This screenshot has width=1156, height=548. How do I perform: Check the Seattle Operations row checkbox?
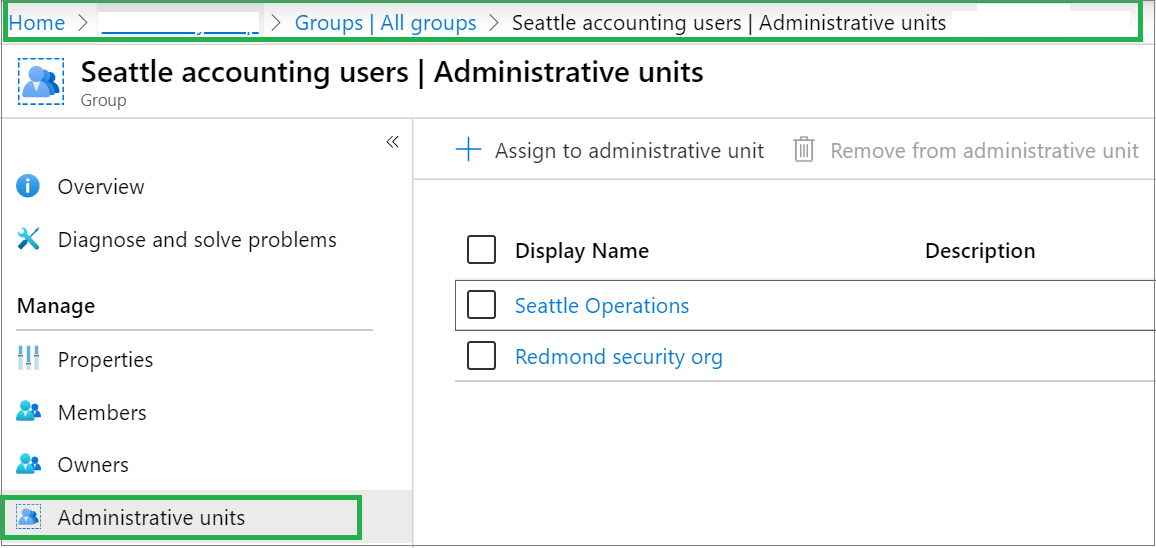pyautogui.click(x=482, y=305)
